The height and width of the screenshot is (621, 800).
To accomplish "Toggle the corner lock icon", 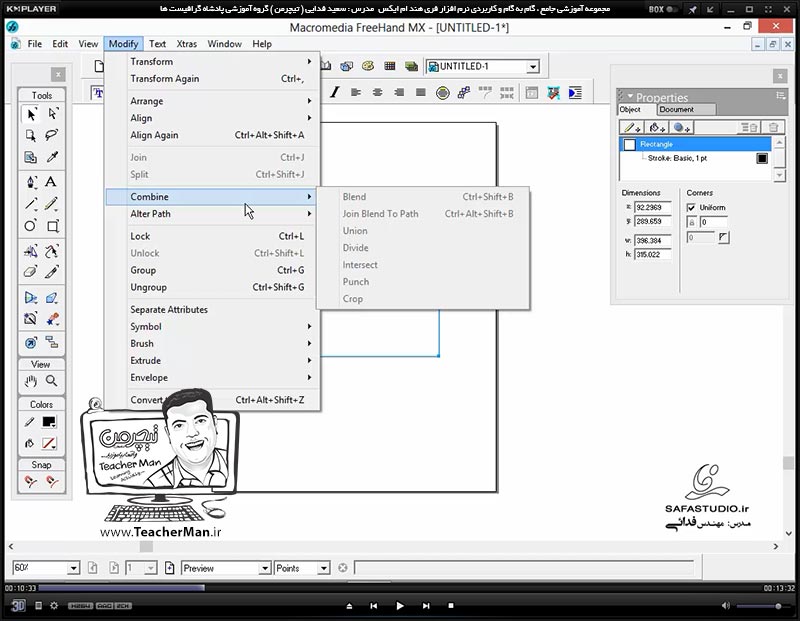I will [692, 222].
